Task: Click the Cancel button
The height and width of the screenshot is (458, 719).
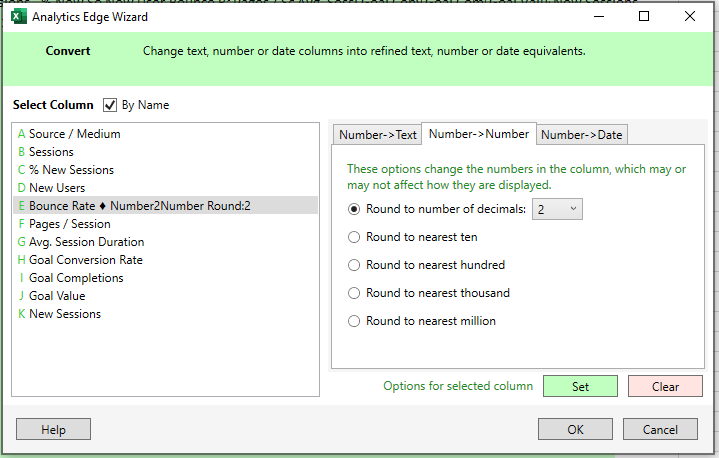Action: (x=660, y=429)
